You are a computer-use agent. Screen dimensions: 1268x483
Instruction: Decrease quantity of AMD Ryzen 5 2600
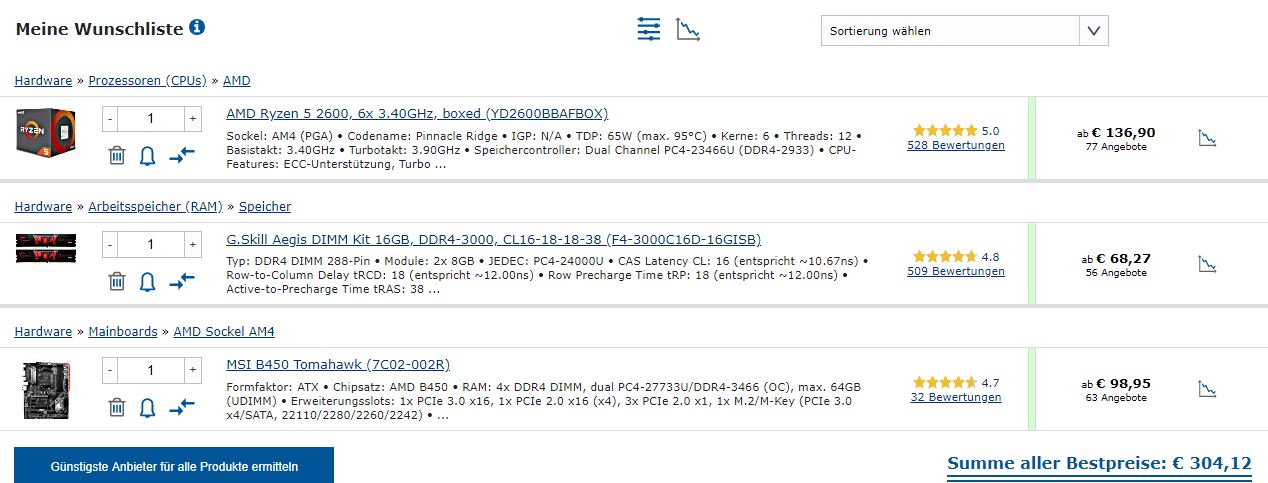point(110,118)
